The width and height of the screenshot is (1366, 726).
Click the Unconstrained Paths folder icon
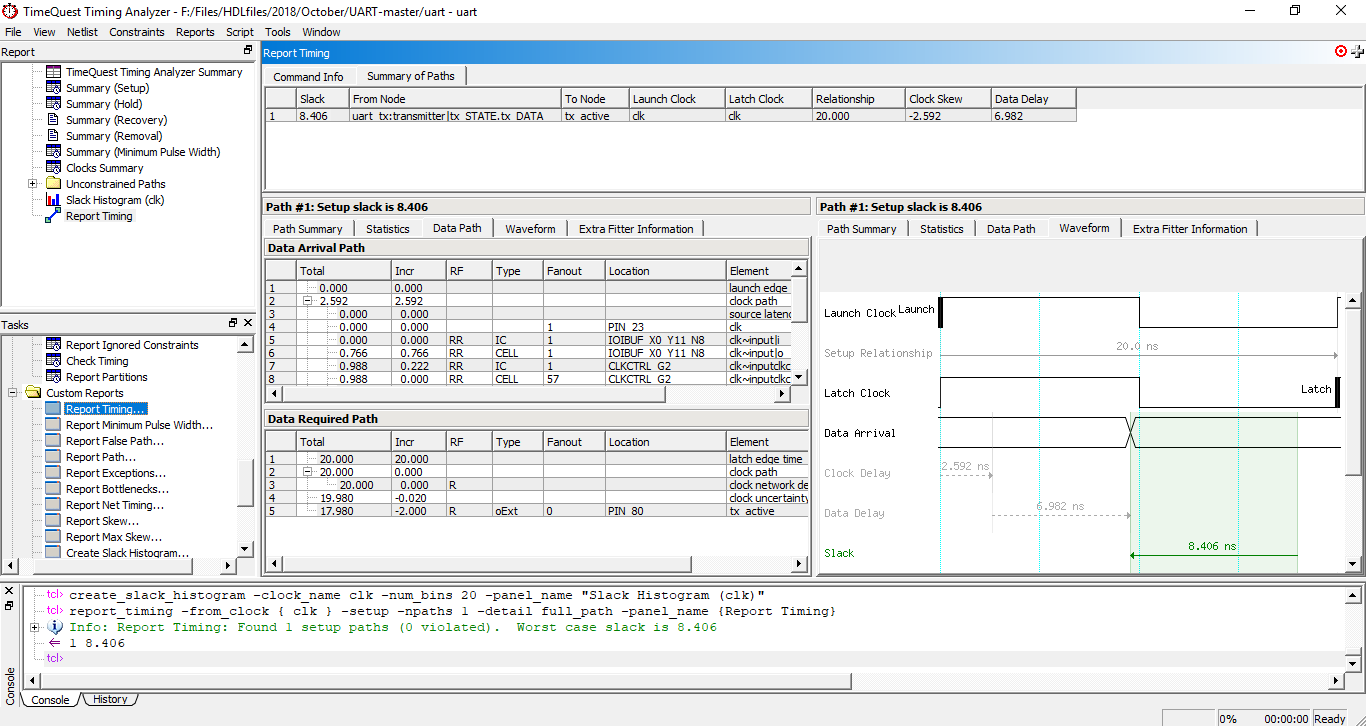54,184
